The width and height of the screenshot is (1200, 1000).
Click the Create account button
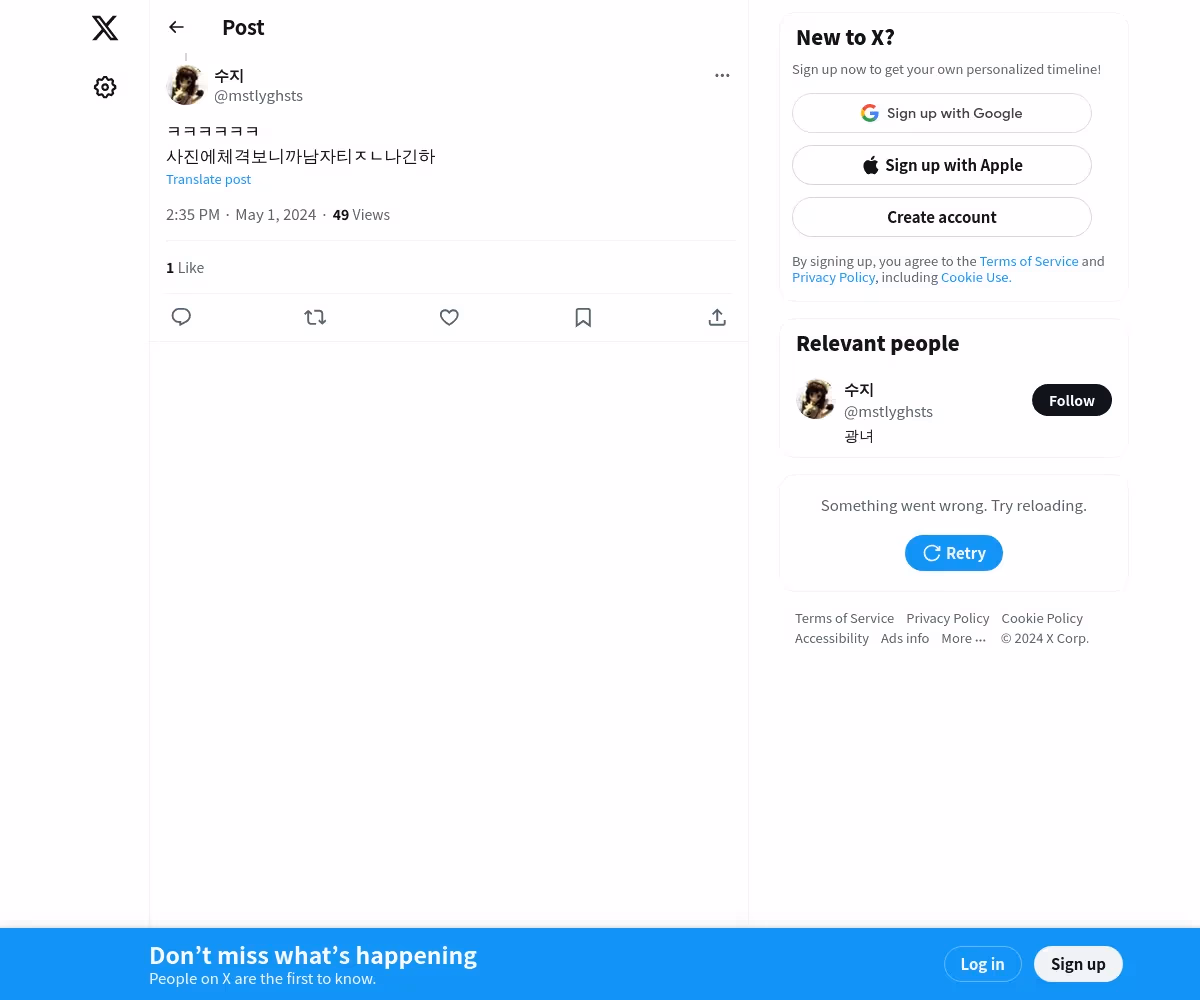point(942,217)
